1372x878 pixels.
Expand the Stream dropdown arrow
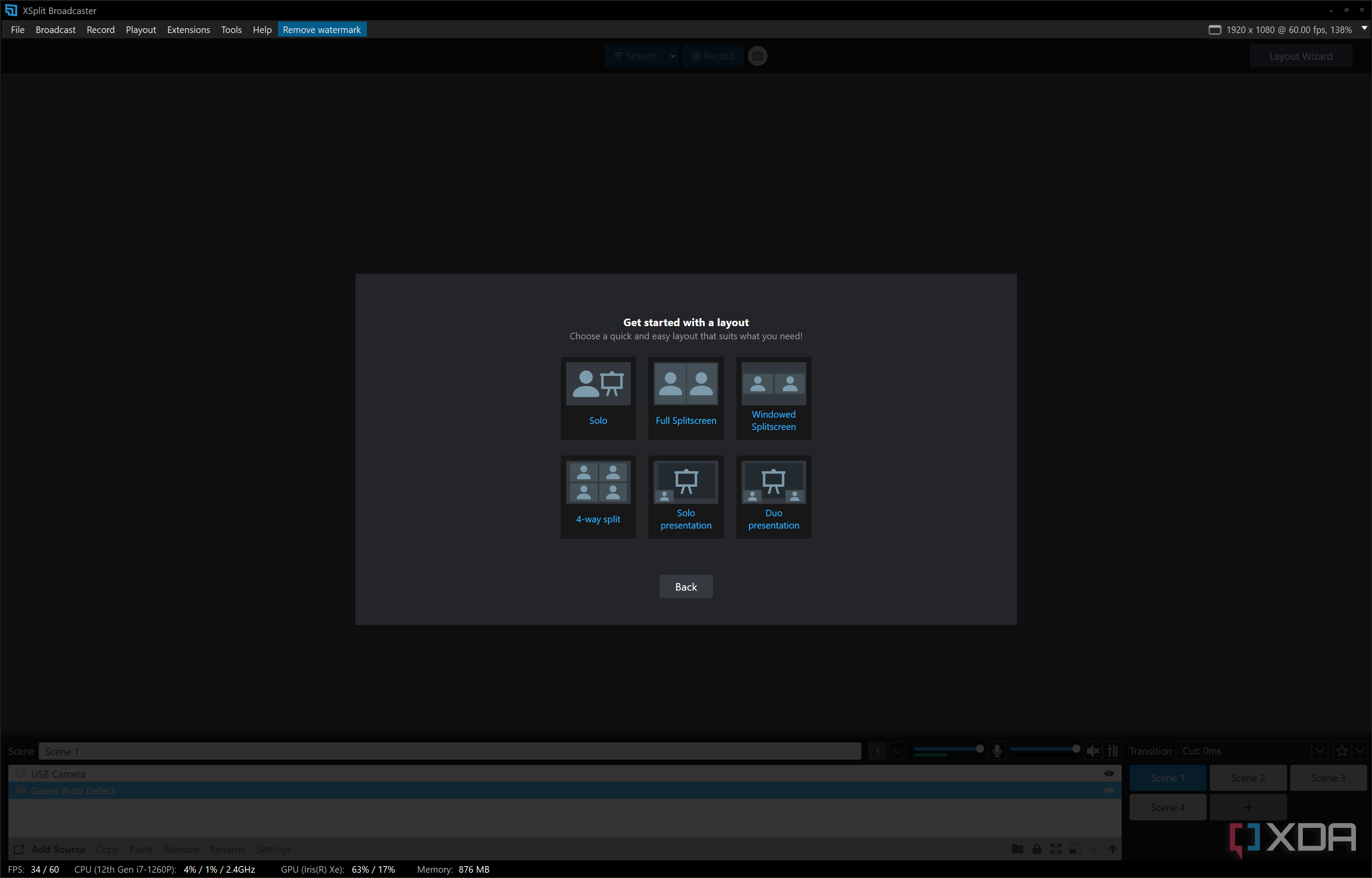(x=672, y=56)
